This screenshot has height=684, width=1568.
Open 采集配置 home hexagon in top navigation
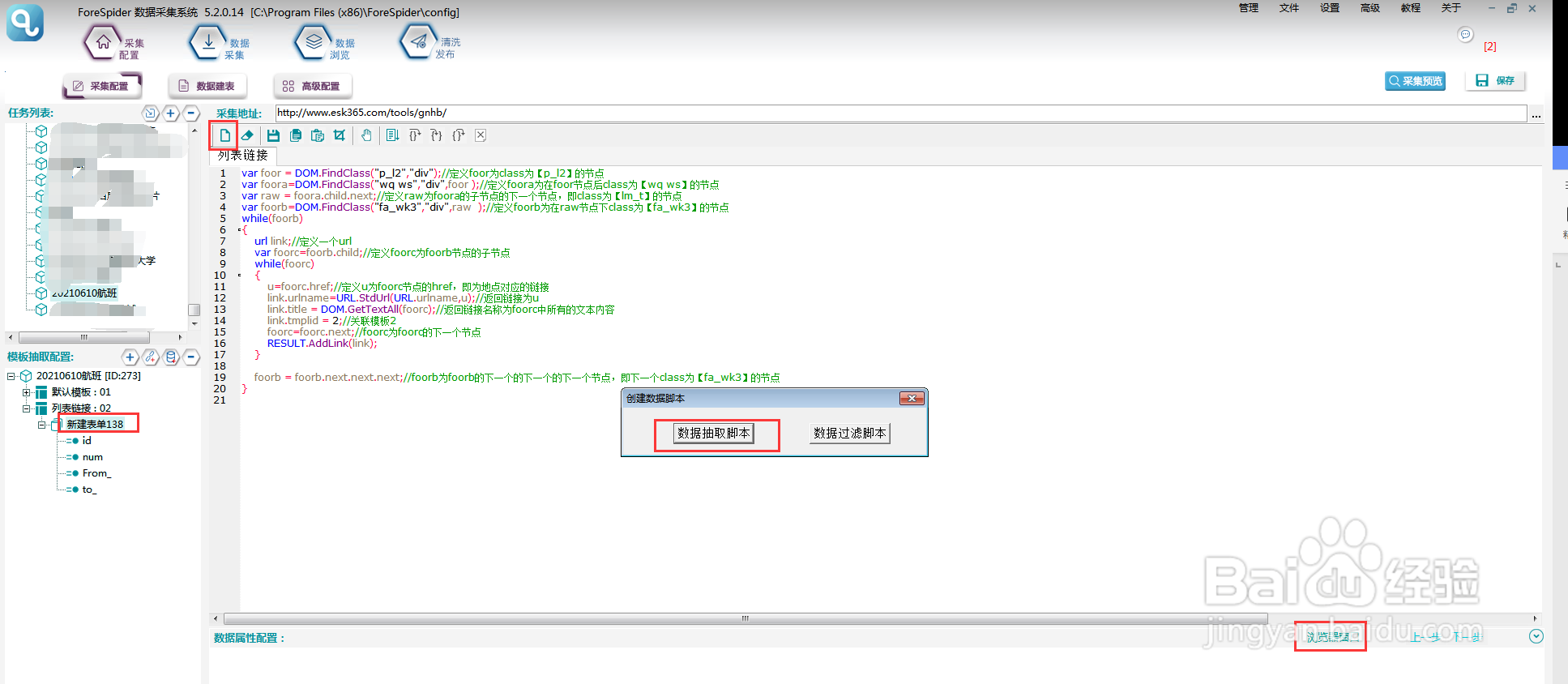(x=103, y=42)
